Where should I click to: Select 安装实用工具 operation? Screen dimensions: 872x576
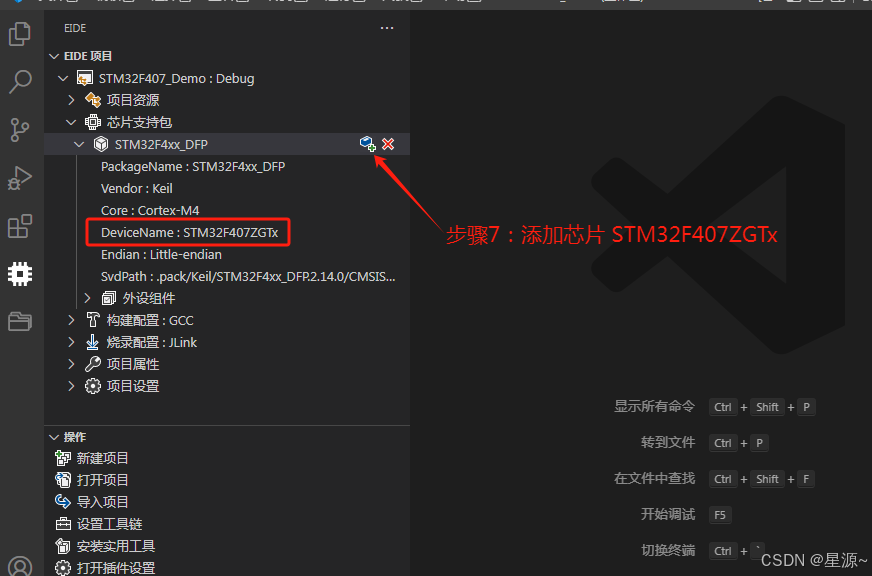[x=116, y=546]
